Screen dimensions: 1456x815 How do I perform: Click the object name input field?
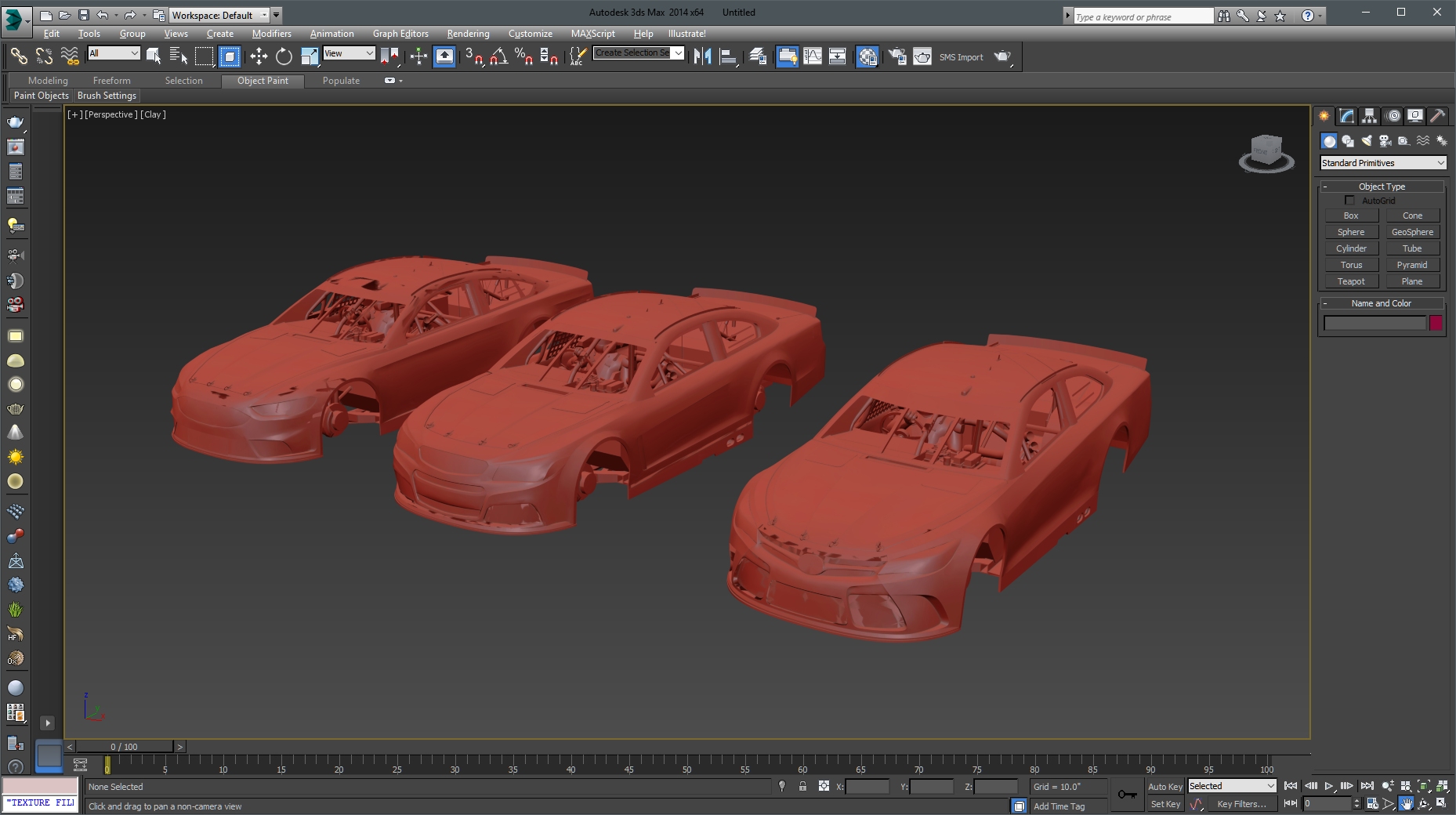(1375, 323)
